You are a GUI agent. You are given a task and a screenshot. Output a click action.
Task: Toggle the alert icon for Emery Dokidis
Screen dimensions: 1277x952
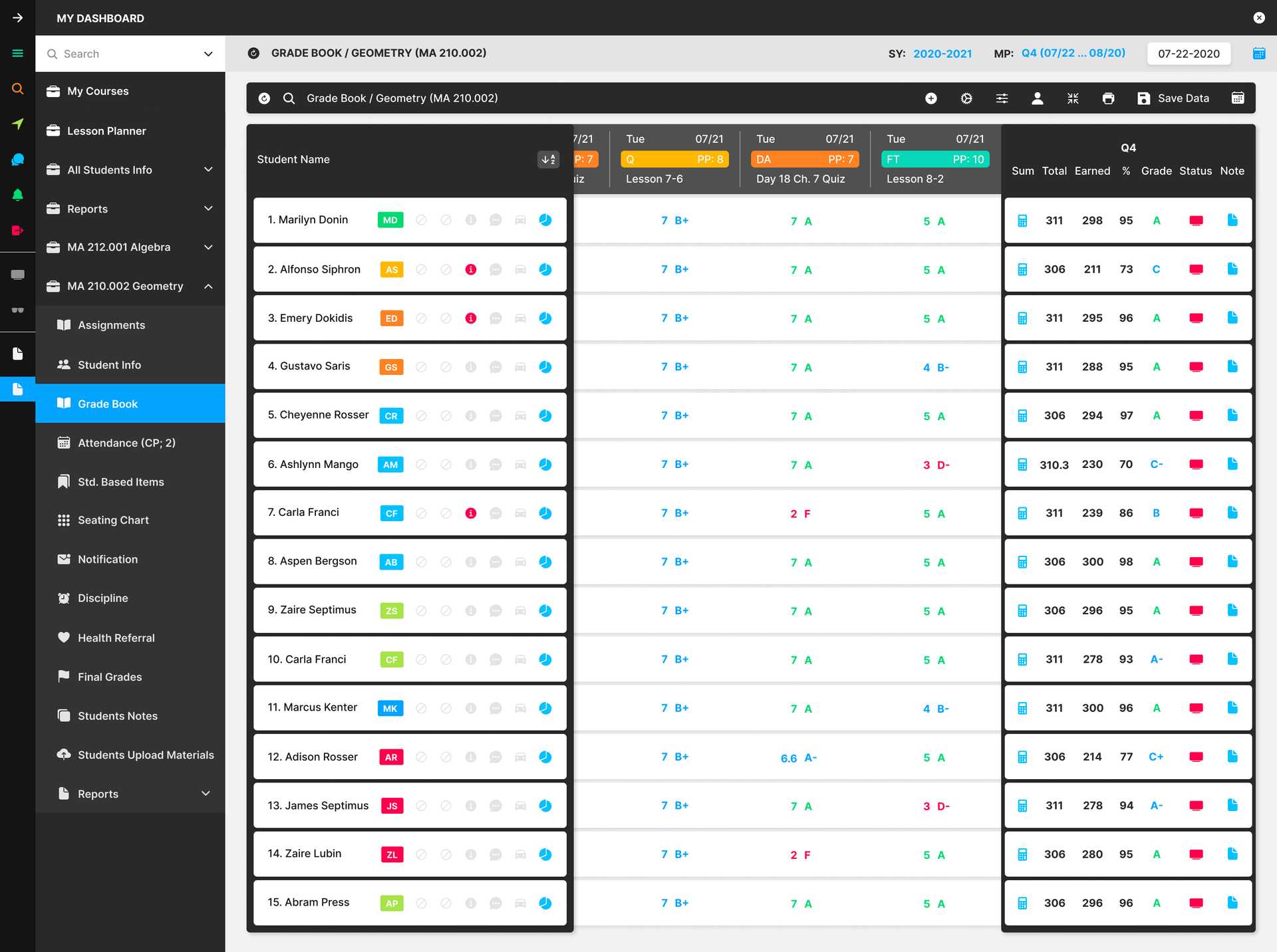[x=470, y=317]
